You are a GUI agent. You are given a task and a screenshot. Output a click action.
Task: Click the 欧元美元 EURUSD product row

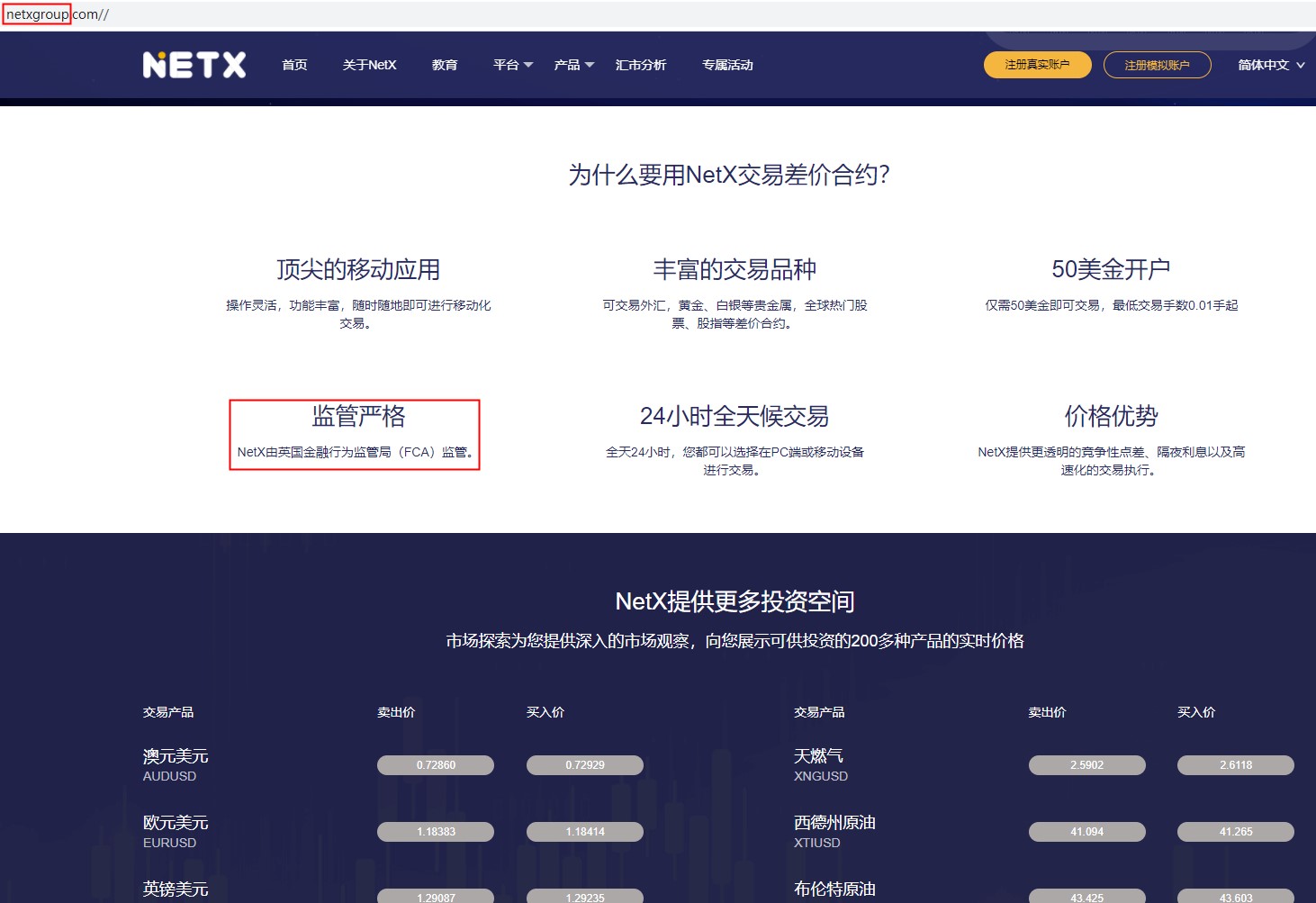(x=176, y=830)
